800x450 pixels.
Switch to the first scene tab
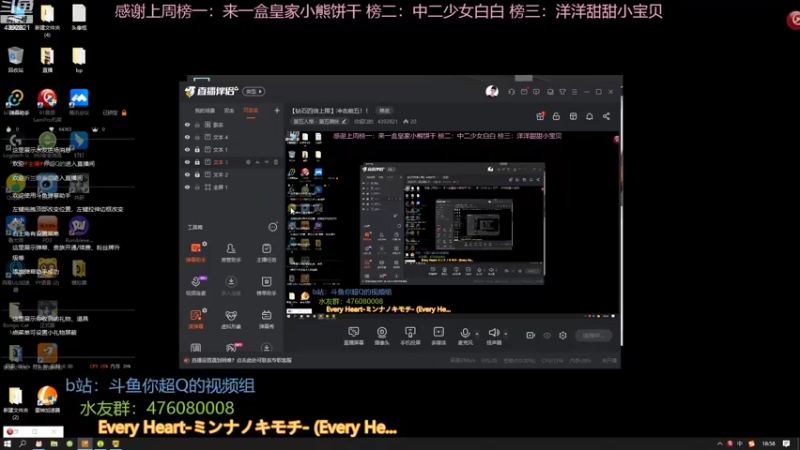pyautogui.click(x=205, y=110)
